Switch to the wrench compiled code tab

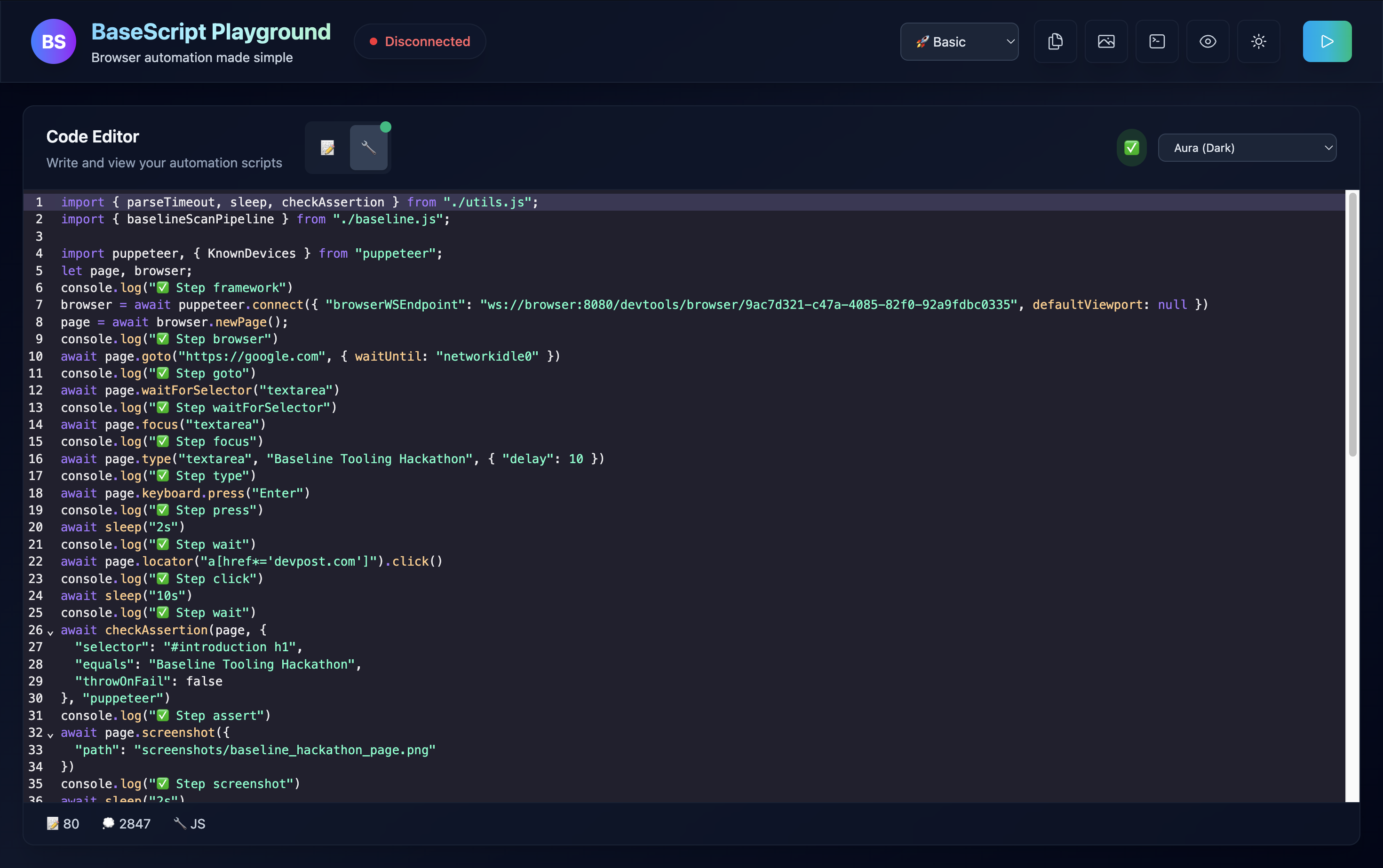point(369,148)
